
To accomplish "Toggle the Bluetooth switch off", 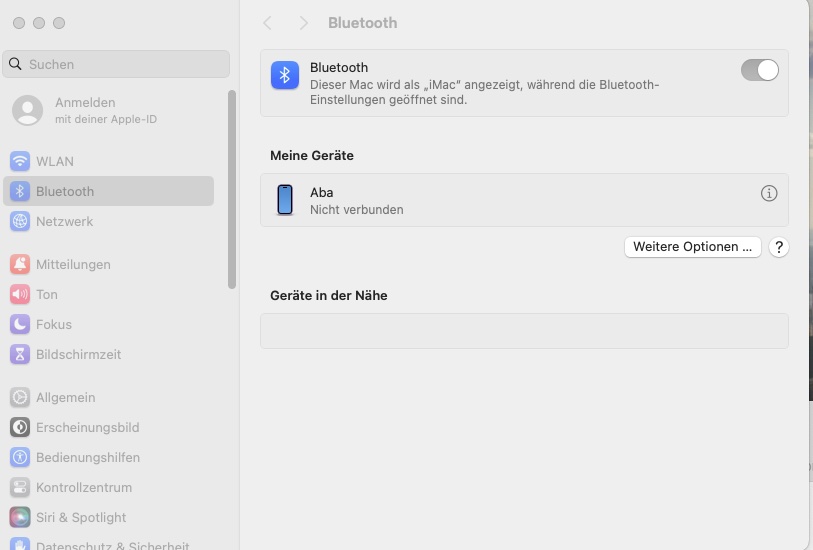I will click(759, 70).
